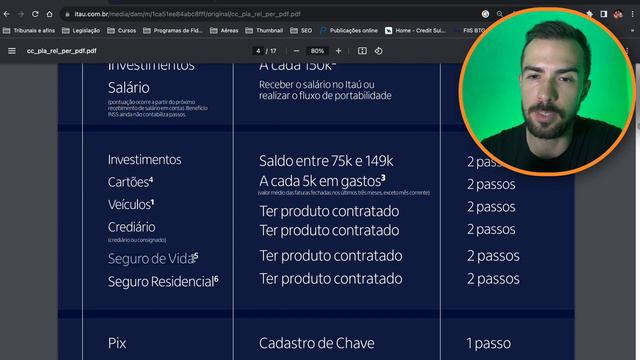640x360 pixels.
Task: Click 'Ter produto contratado' in Seguro de Vida row
Action: coord(331,256)
